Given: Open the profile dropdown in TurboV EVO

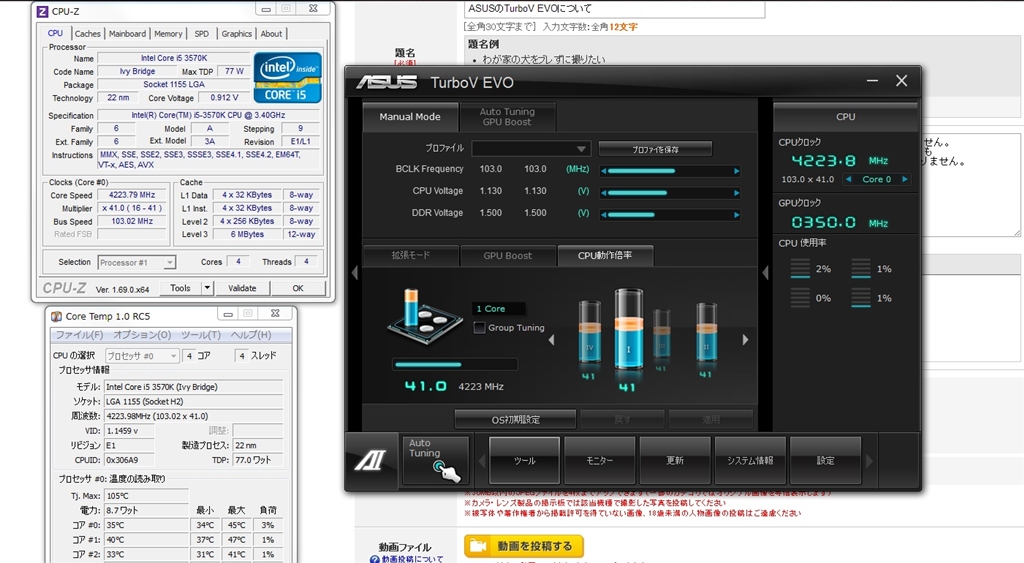Looking at the screenshot, I should click(531, 149).
